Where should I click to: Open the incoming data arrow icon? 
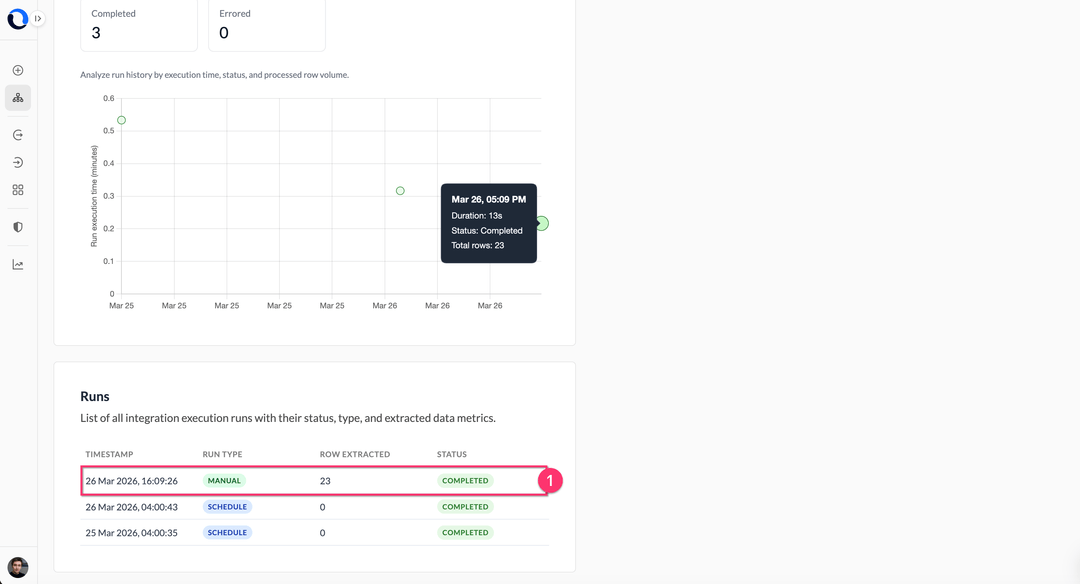(x=17, y=161)
